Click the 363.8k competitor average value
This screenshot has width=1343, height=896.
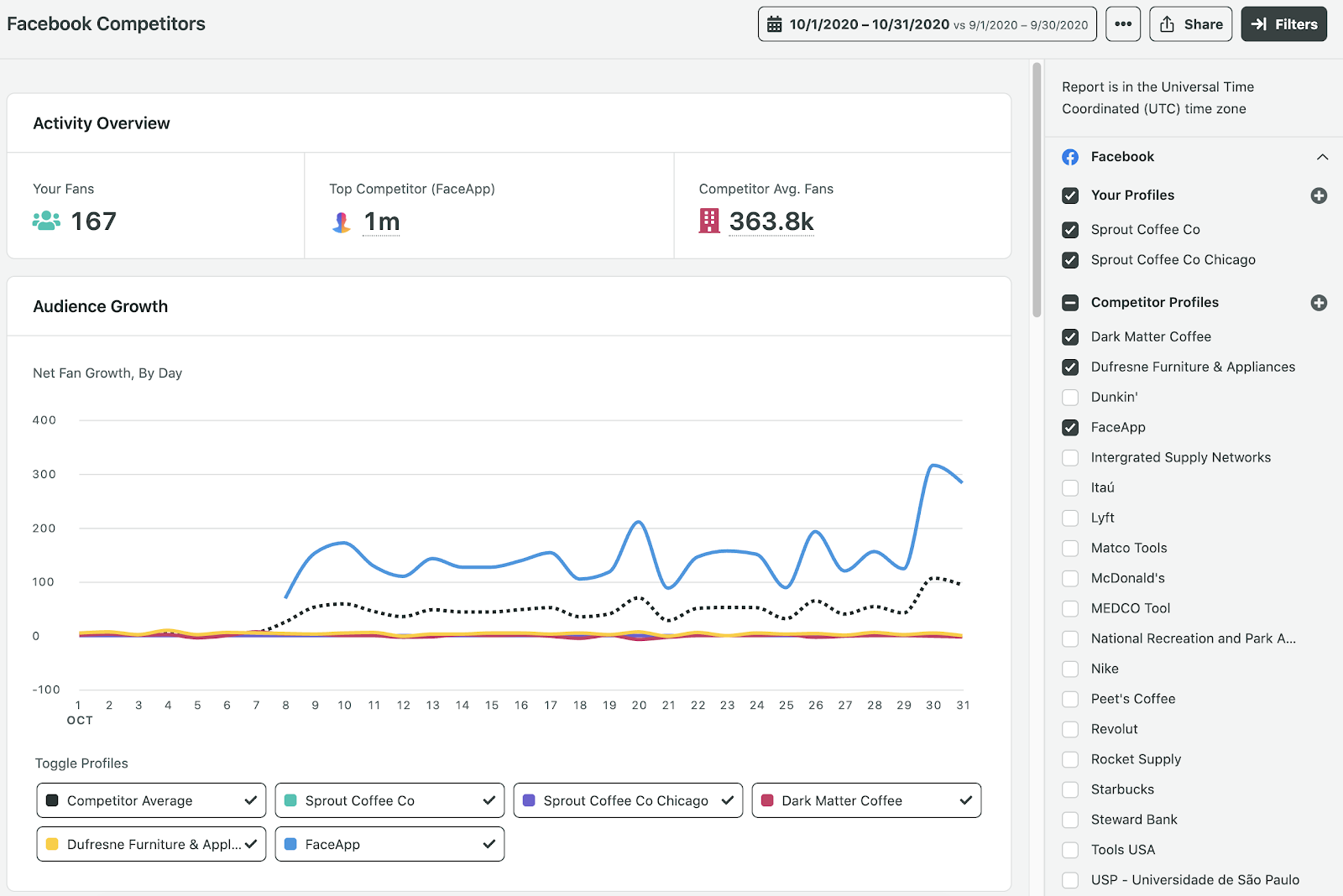click(x=771, y=221)
